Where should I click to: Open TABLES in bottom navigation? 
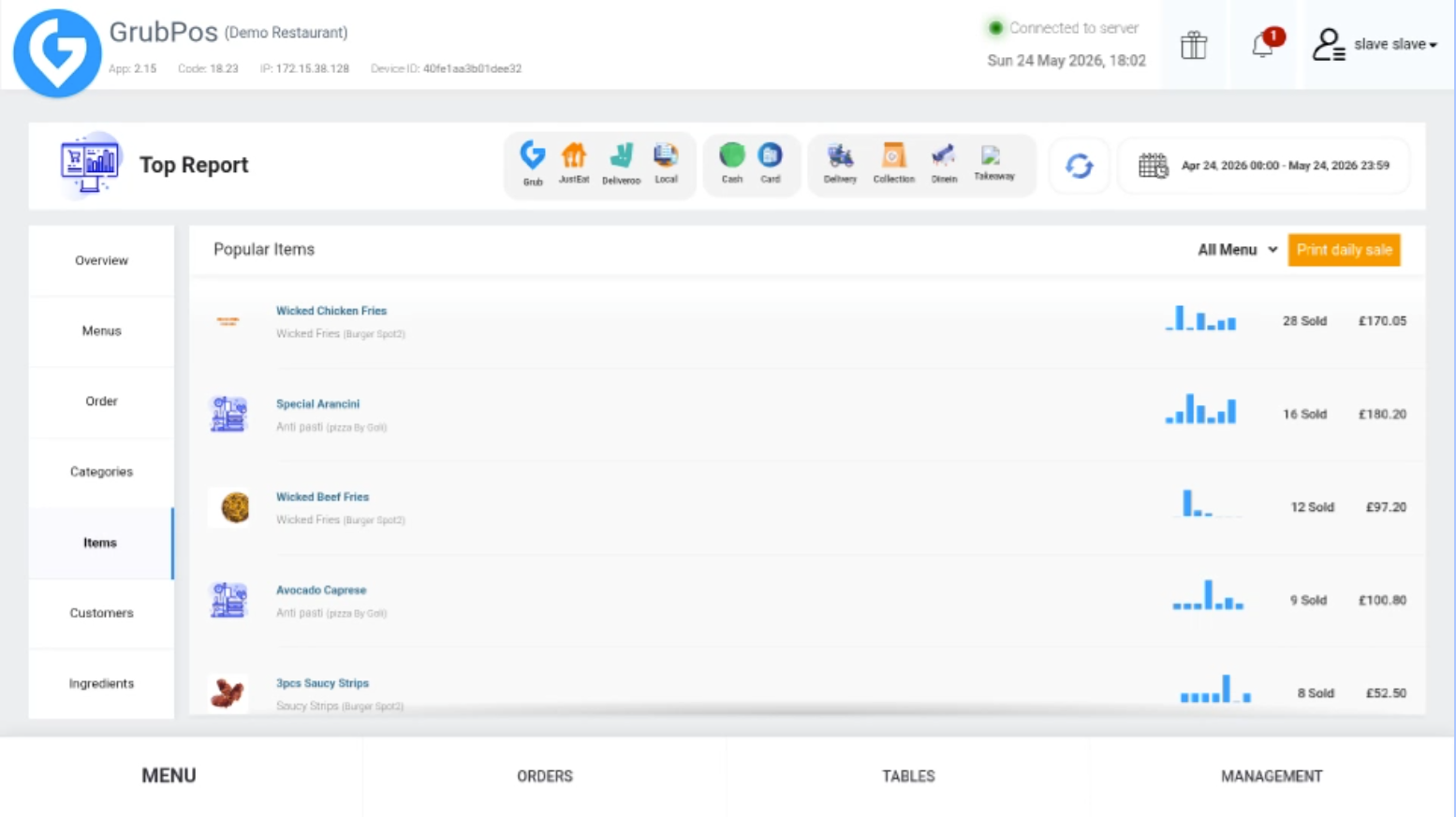click(x=908, y=776)
